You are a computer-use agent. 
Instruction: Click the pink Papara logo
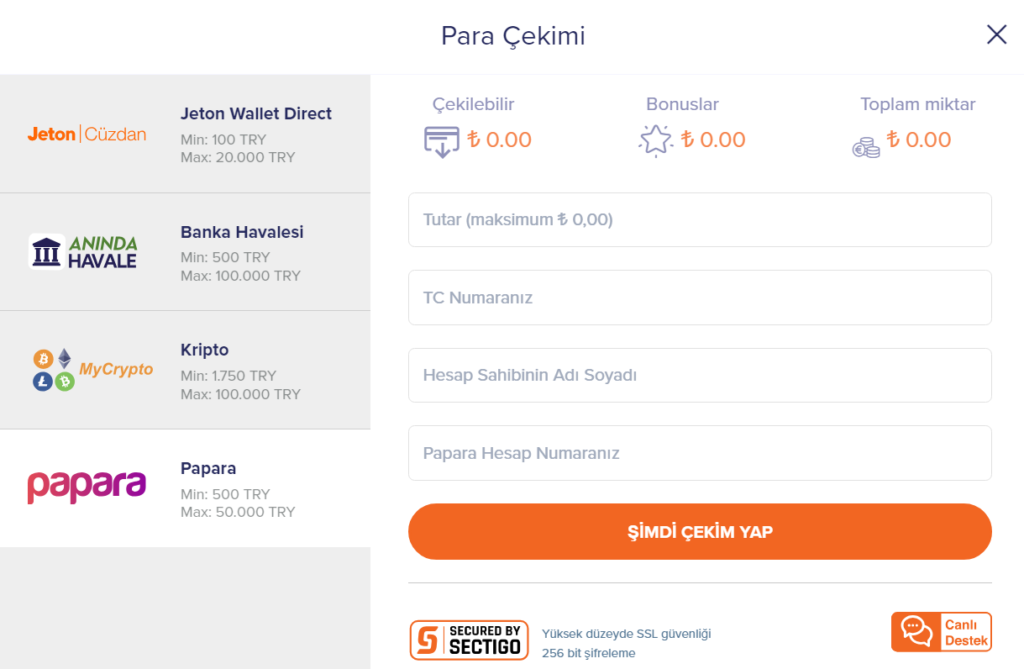coord(86,487)
